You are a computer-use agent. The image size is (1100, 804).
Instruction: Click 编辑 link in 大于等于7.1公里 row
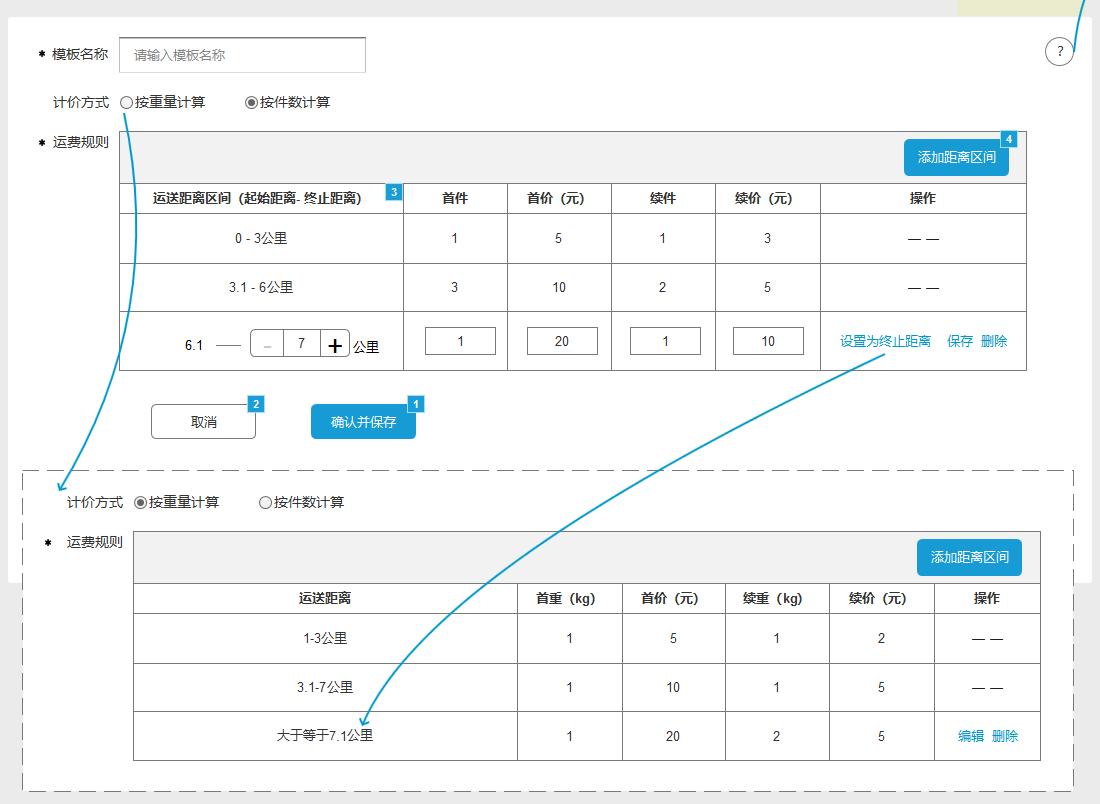971,736
